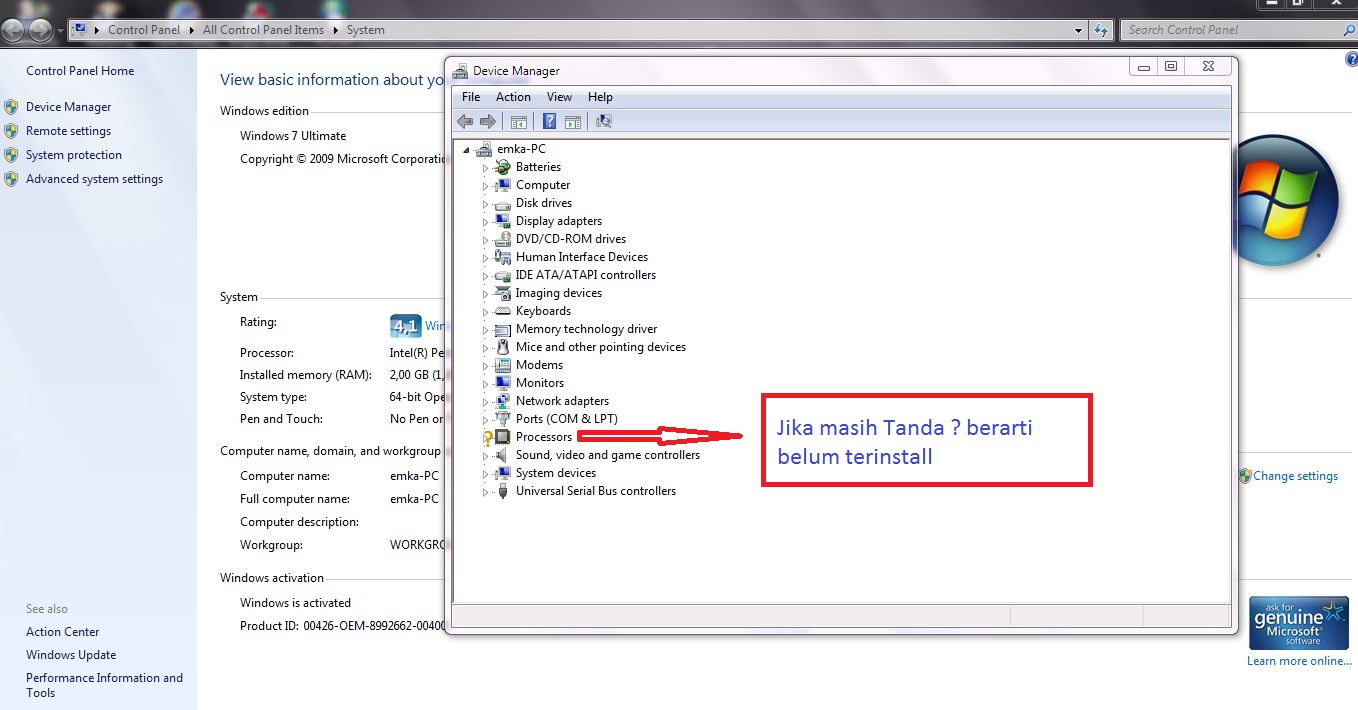1358x710 pixels.
Task: Open the Help menu in Device Manager
Action: click(600, 97)
